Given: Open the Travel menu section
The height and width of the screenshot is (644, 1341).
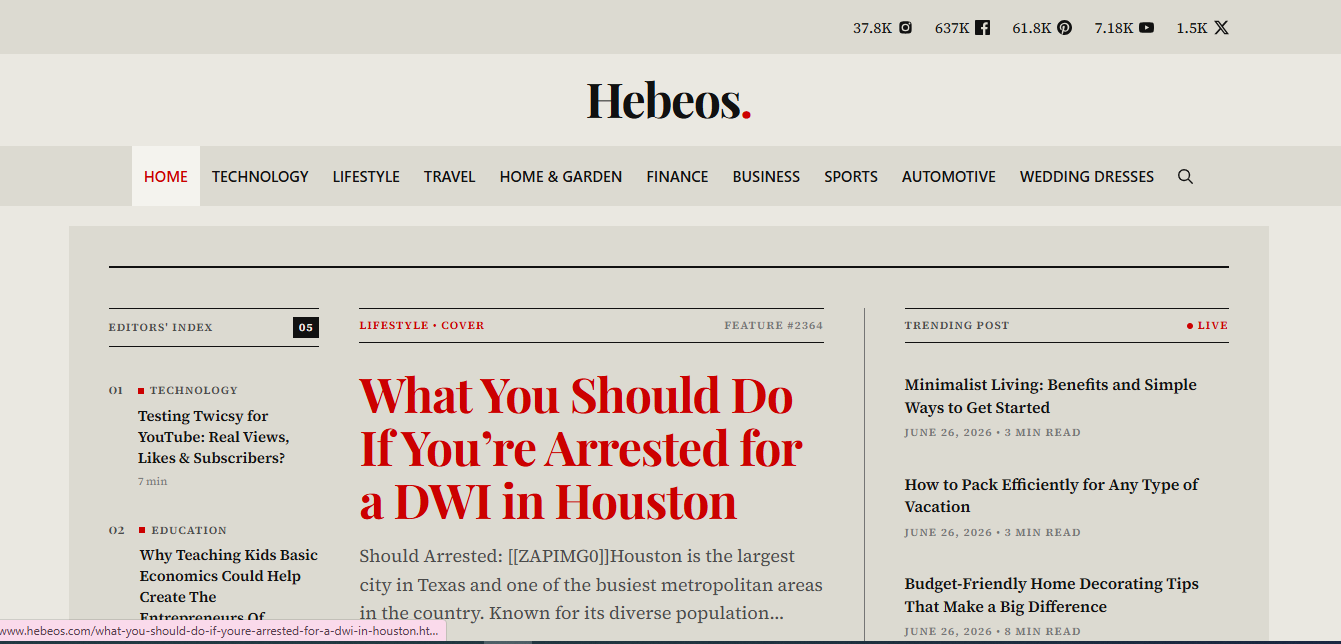Looking at the screenshot, I should click(x=450, y=177).
